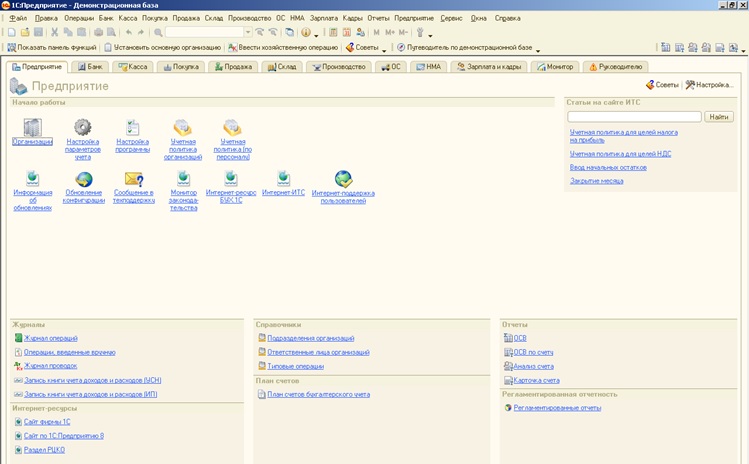This screenshot has height=464, width=749.
Task: Click the Найти button in ИТС panel
Action: (x=718, y=117)
